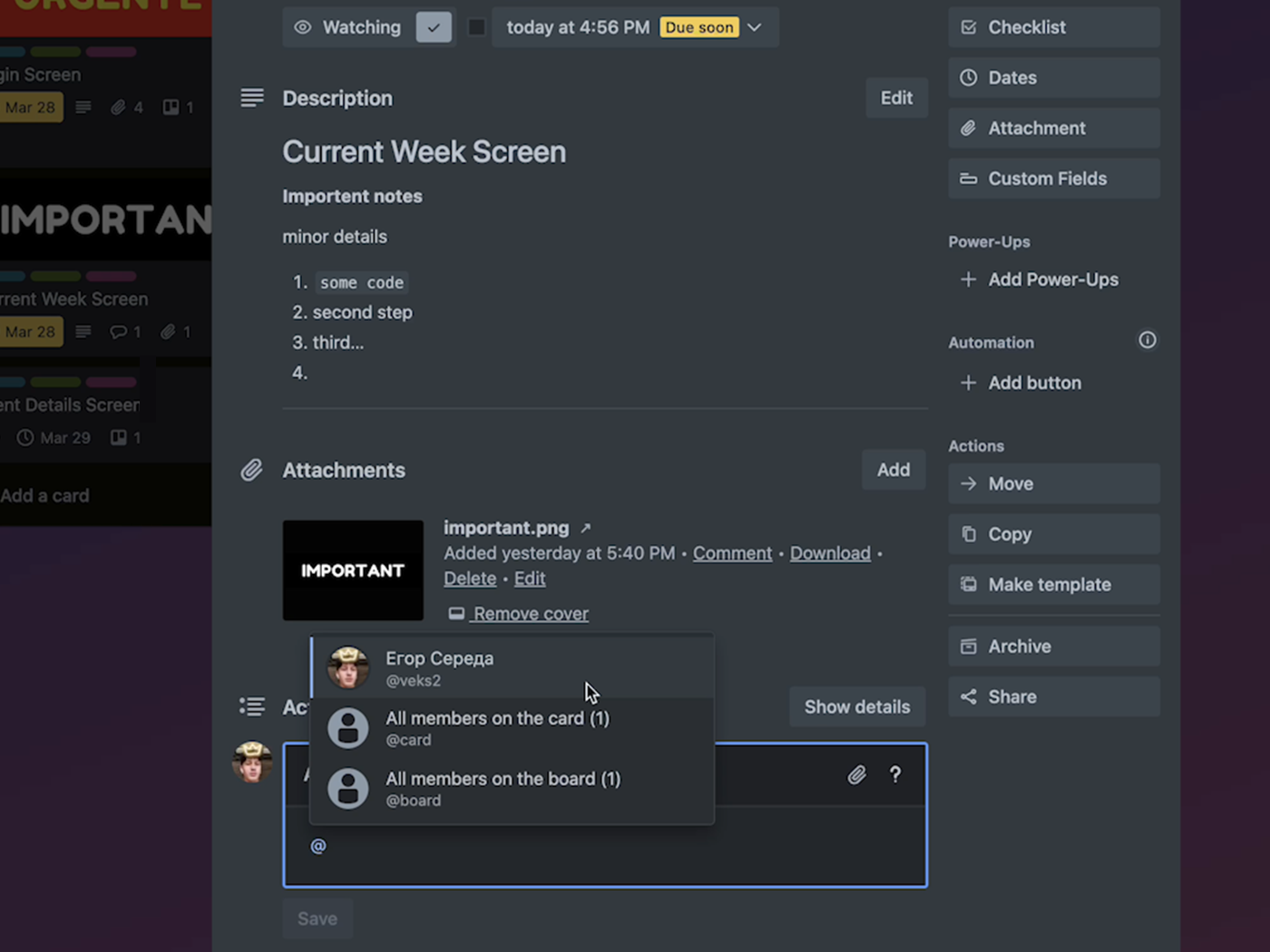Image resolution: width=1270 pixels, height=952 pixels.
Task: Click the Attachments section paperclip icon
Action: [x=252, y=470]
